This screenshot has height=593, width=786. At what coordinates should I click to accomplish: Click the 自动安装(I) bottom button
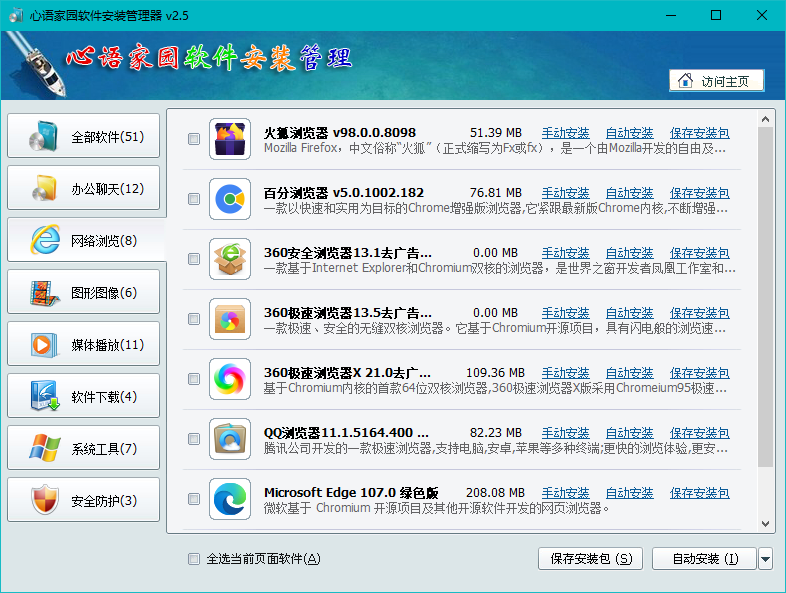click(x=704, y=558)
